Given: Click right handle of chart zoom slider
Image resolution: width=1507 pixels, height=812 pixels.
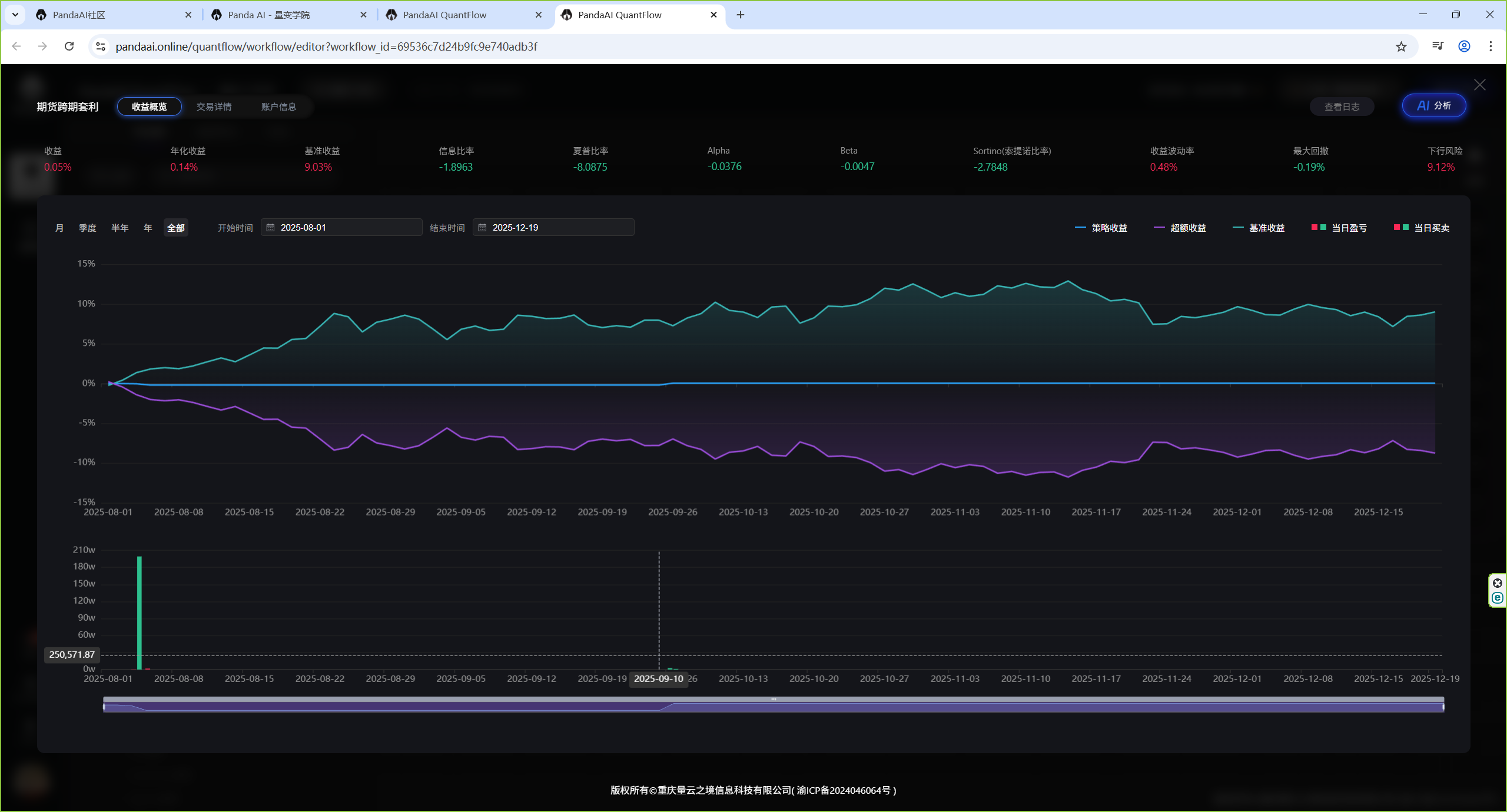Looking at the screenshot, I should tap(1443, 707).
